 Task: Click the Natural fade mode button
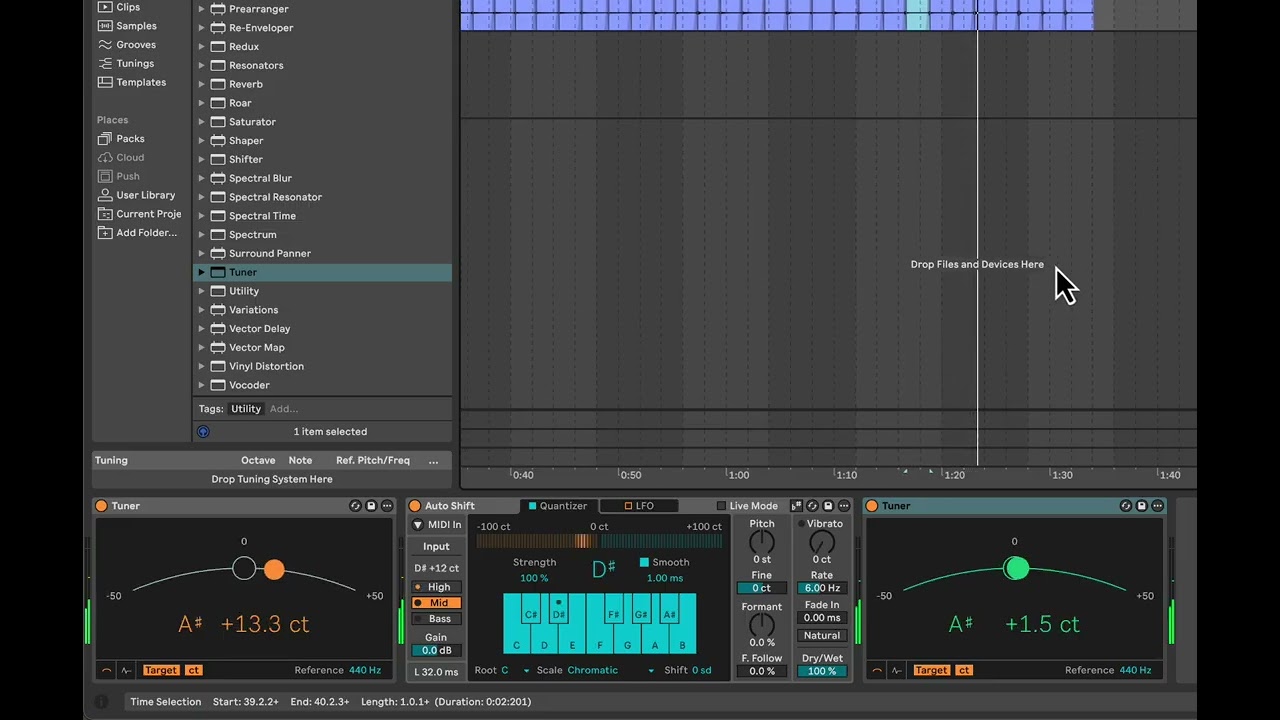tap(822, 636)
